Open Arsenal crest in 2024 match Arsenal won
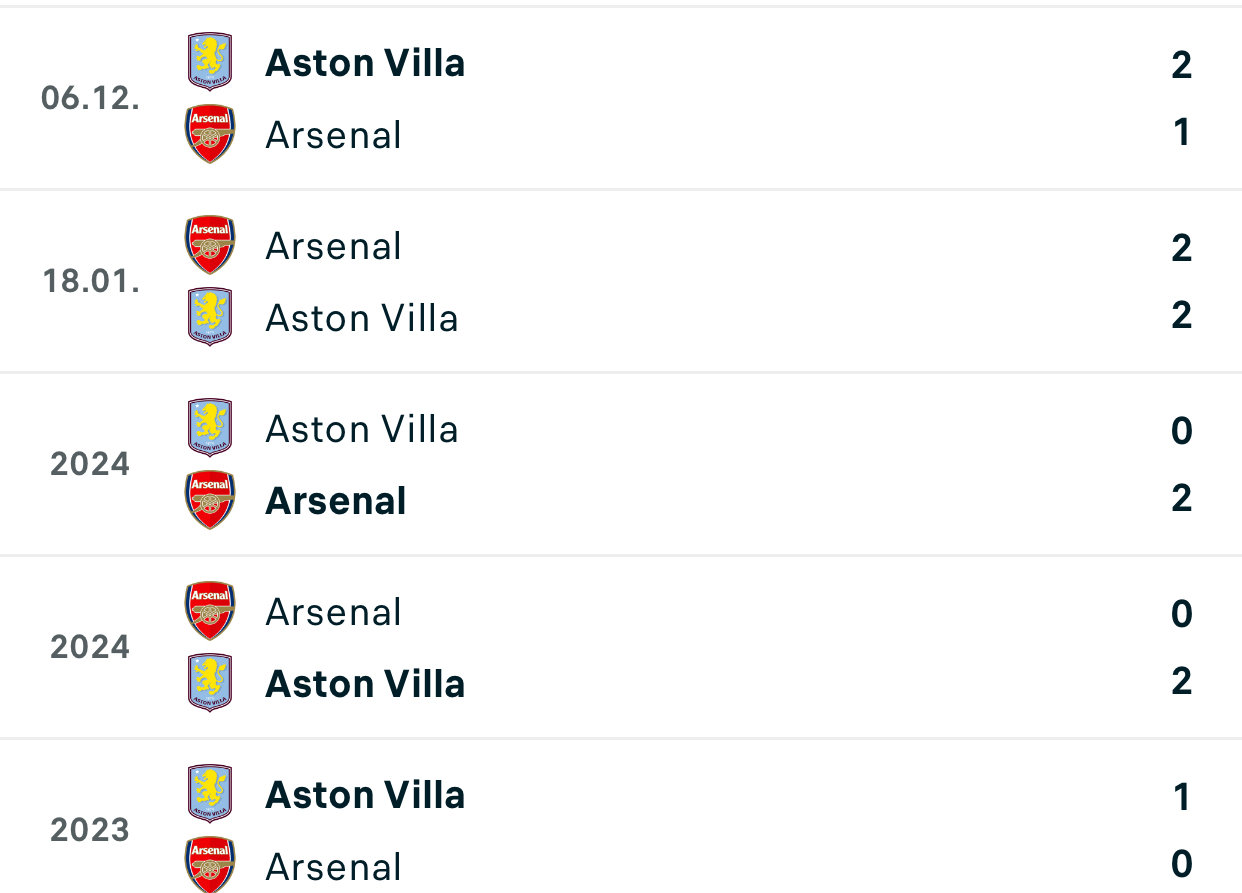The height and width of the screenshot is (893, 1242). coord(210,500)
